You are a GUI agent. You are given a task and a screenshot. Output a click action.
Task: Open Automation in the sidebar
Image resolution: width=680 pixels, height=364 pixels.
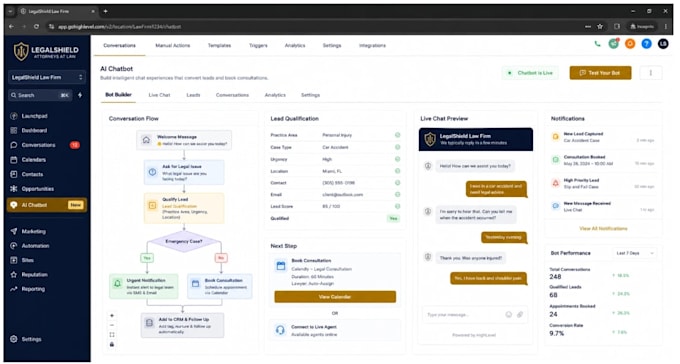tap(29, 246)
